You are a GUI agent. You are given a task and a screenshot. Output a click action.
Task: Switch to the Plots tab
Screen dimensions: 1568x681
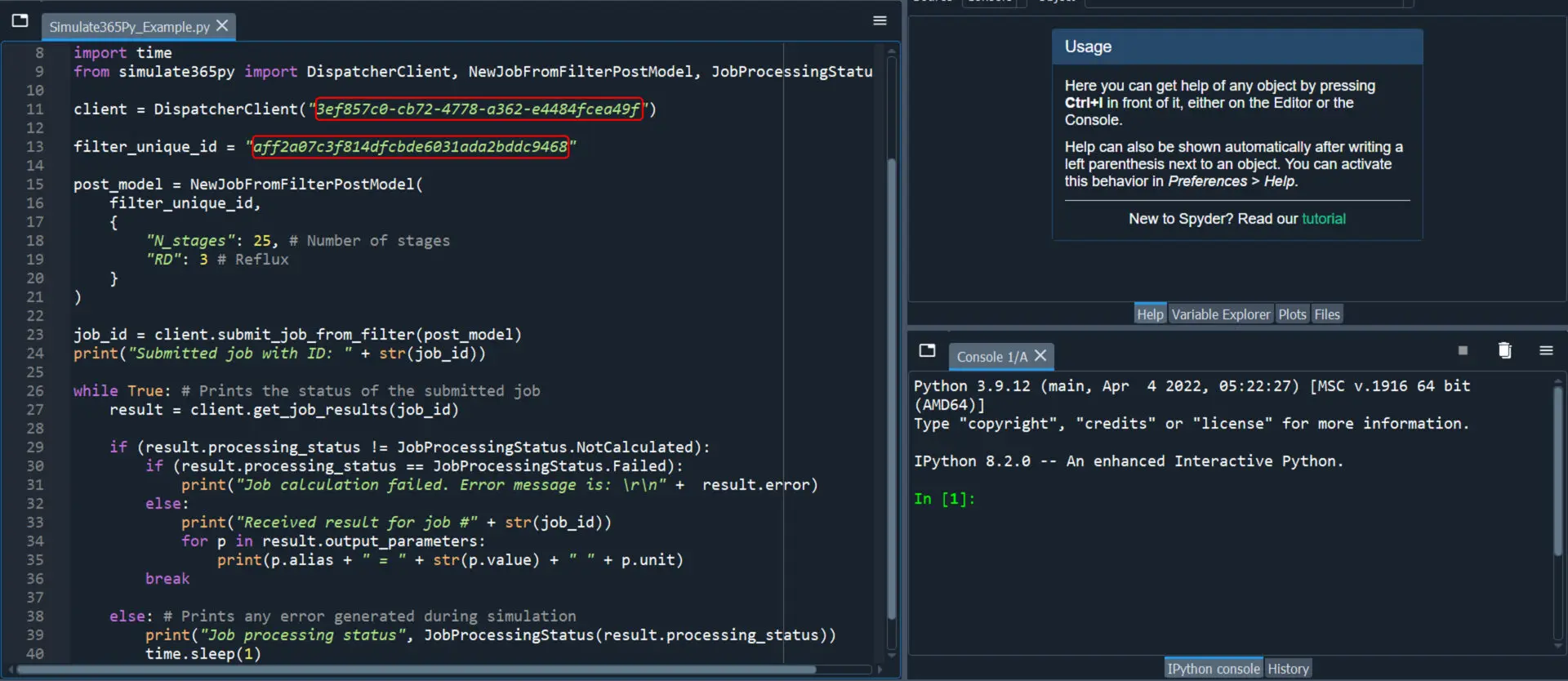(x=1292, y=314)
